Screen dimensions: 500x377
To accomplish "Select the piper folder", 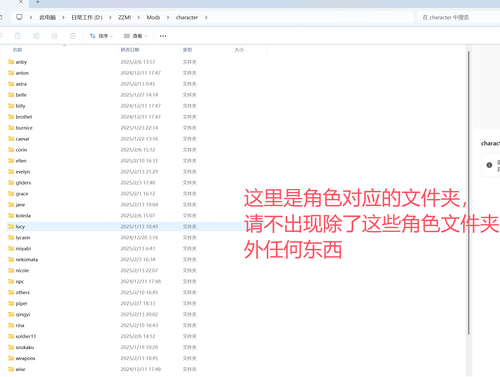I will pos(21,303).
